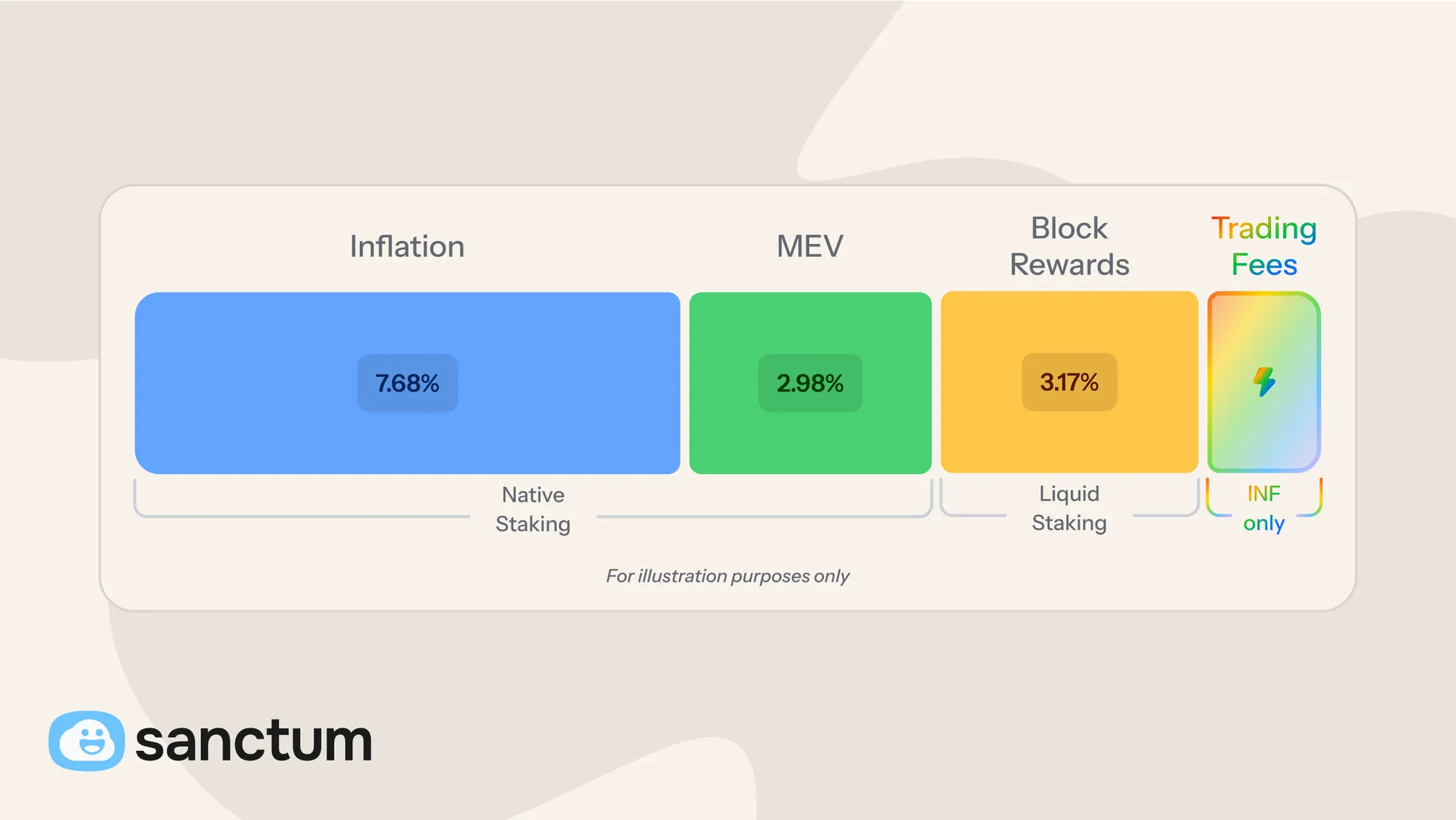Click the lightning bolt icon
The width and height of the screenshot is (1456, 820).
click(1264, 382)
